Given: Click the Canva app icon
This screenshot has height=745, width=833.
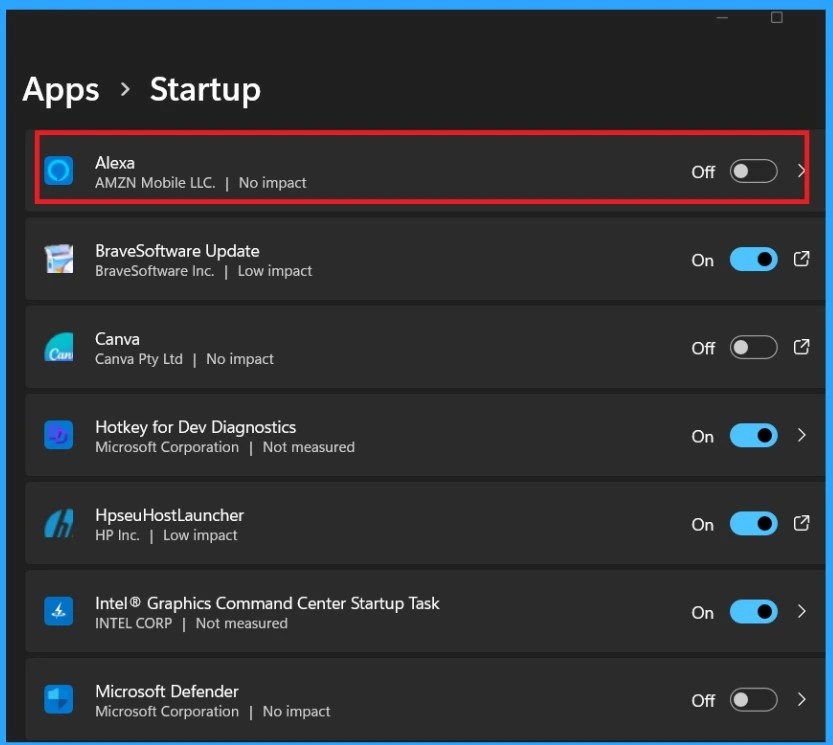Looking at the screenshot, I should [x=58, y=347].
